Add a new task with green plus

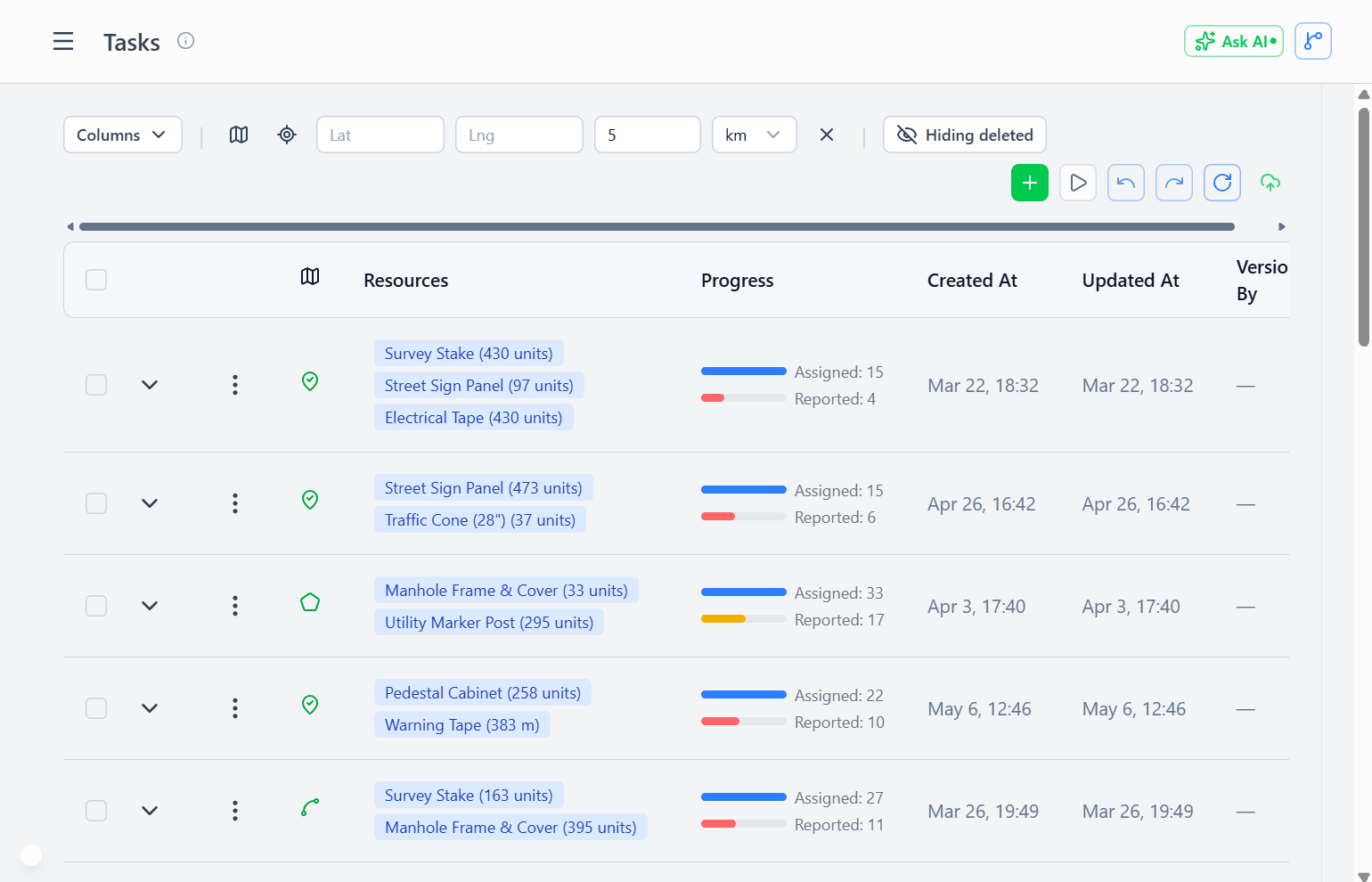point(1030,183)
